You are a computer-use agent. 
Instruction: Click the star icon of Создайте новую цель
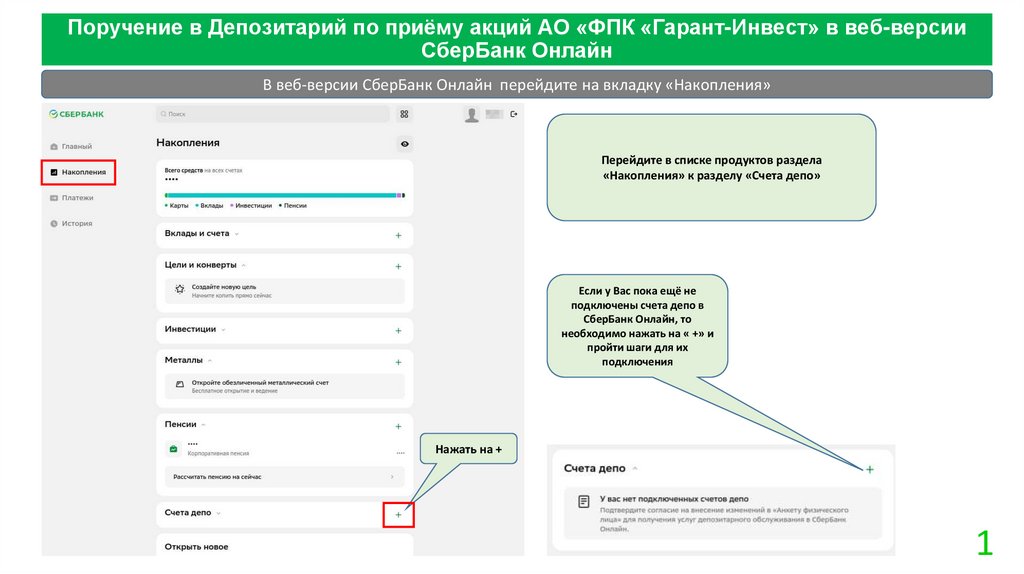point(180,289)
